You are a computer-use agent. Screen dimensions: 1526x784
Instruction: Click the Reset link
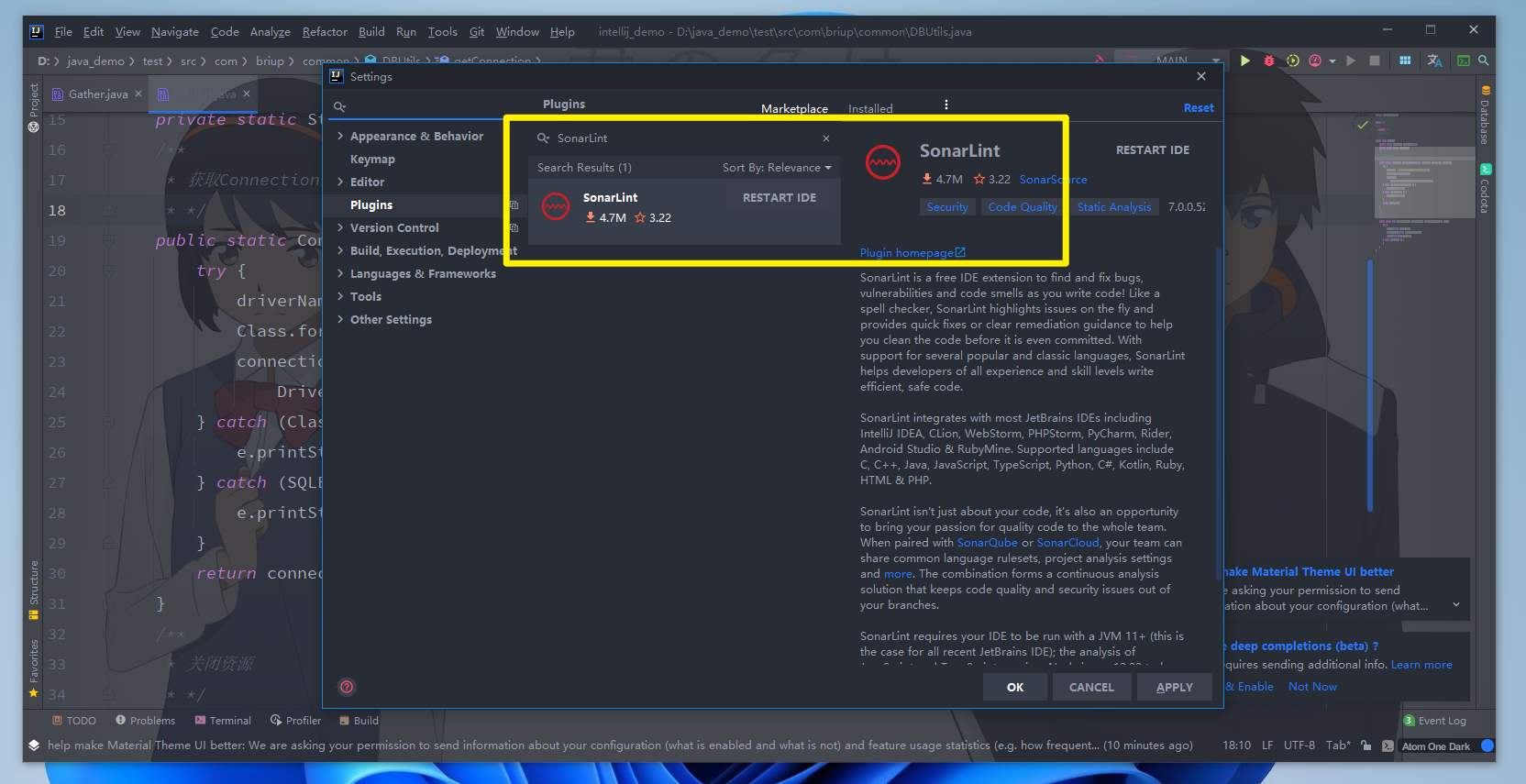point(1199,108)
